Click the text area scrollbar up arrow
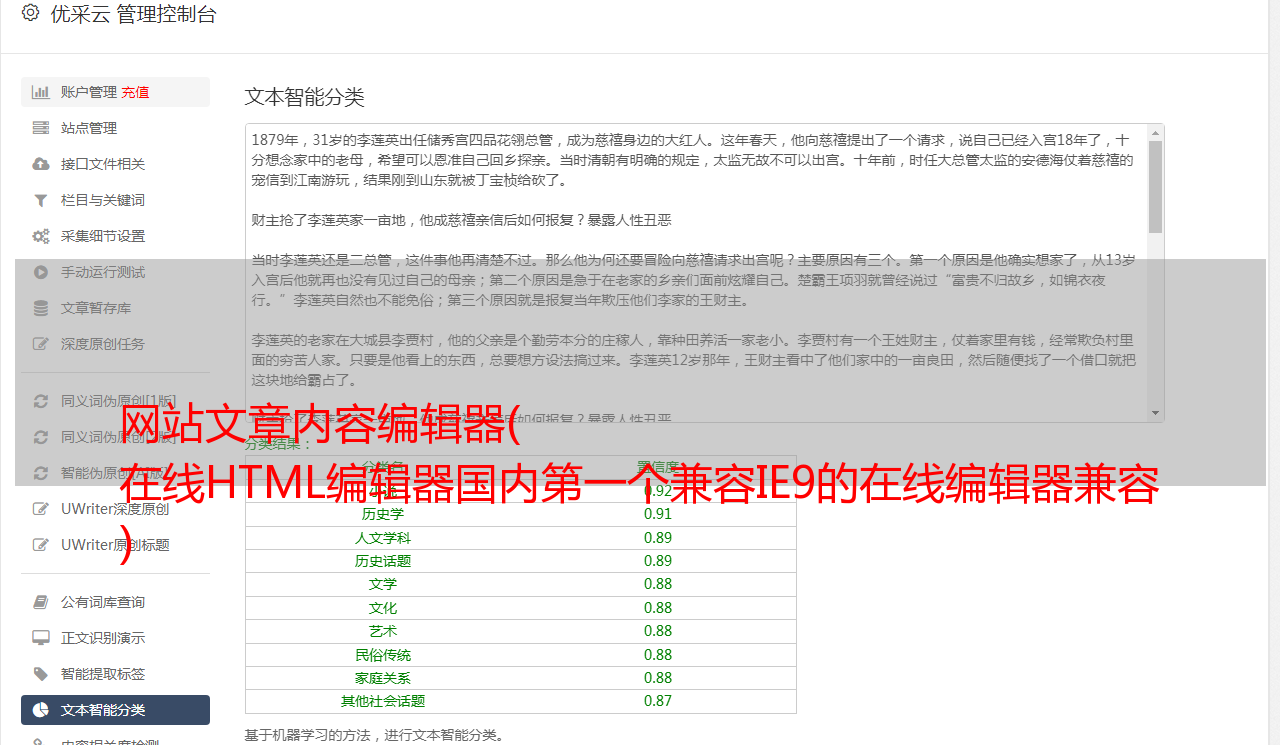The image size is (1280, 745). point(1155,133)
